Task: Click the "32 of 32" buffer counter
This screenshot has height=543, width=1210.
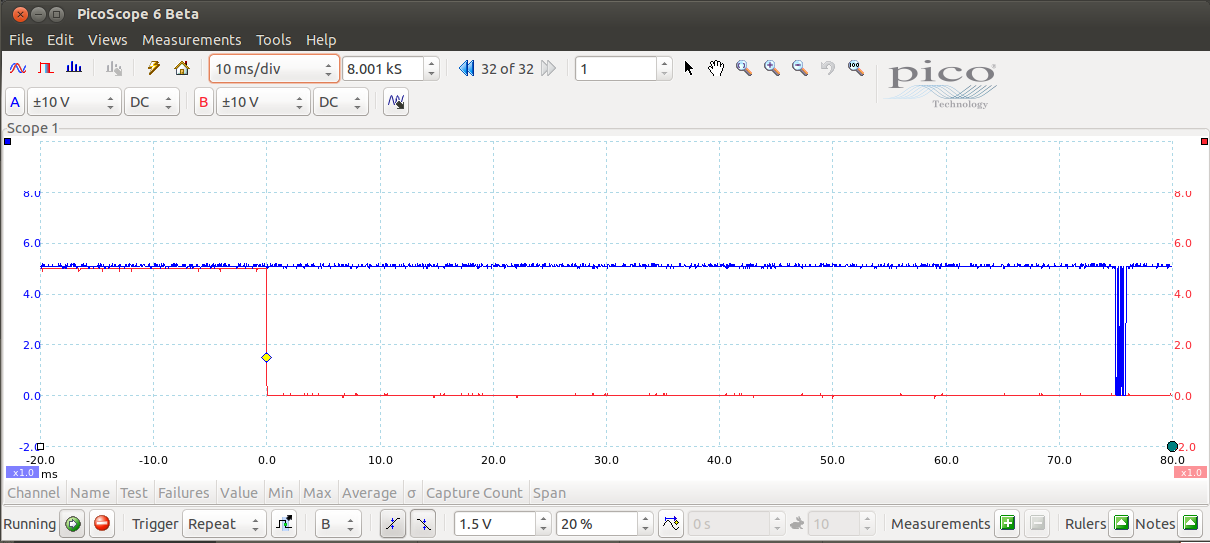Action: click(x=507, y=69)
